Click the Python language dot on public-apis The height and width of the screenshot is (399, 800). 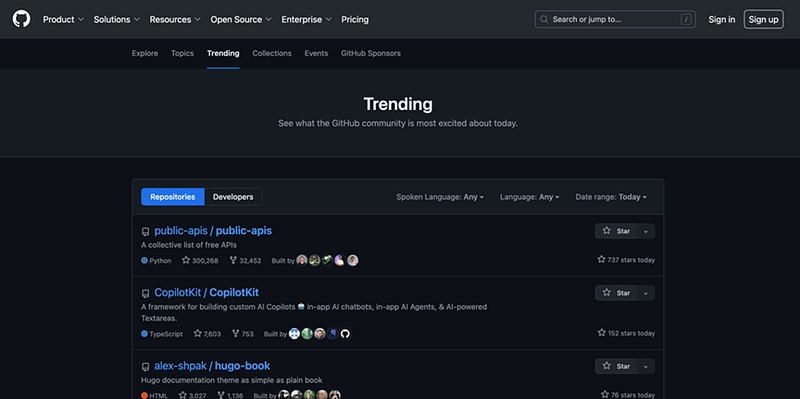(144, 260)
